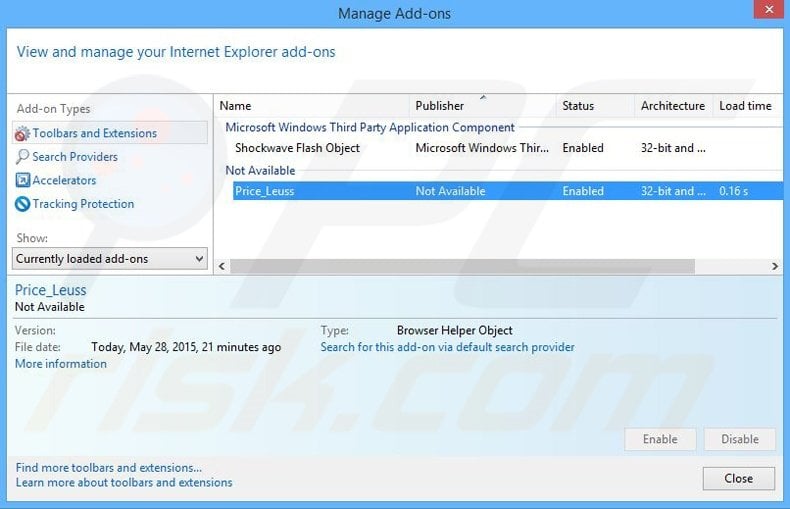Image resolution: width=790 pixels, height=509 pixels.
Task: Select the Price_Leuss add-on row
Action: (508, 191)
